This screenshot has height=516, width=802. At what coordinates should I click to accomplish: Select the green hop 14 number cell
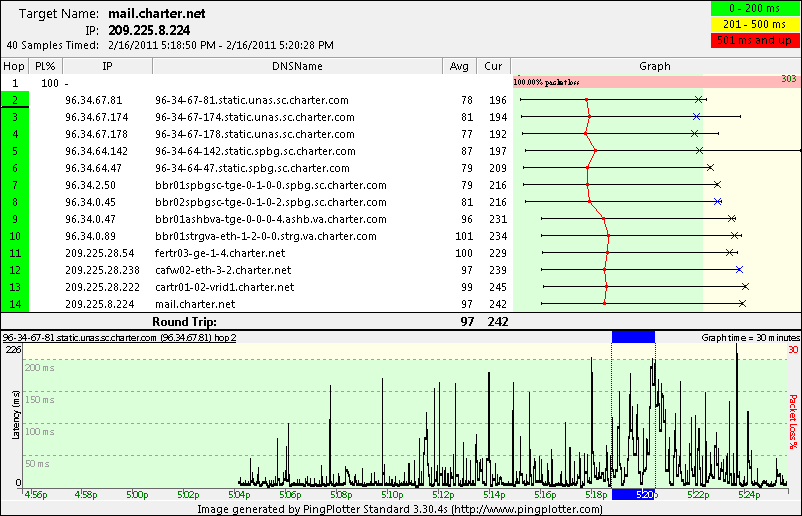coord(15,304)
